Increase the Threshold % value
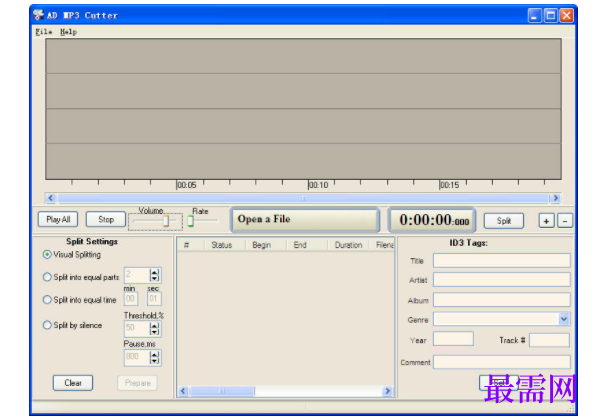Screen dimensions: 596x420 154,326
